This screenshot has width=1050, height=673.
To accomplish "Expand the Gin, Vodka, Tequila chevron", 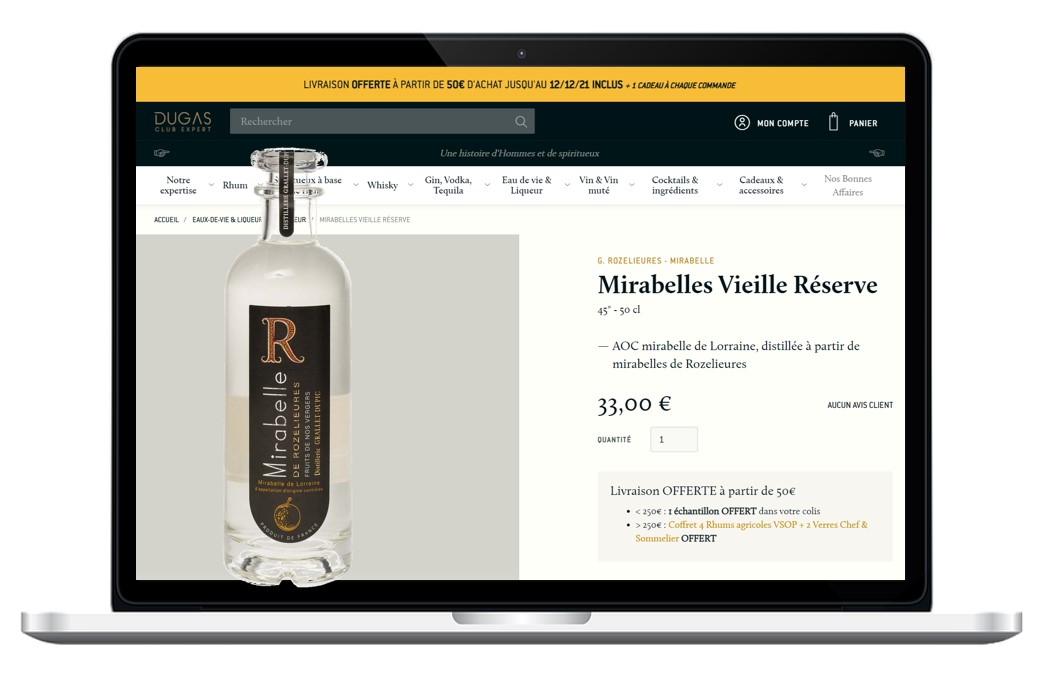I will (487, 185).
